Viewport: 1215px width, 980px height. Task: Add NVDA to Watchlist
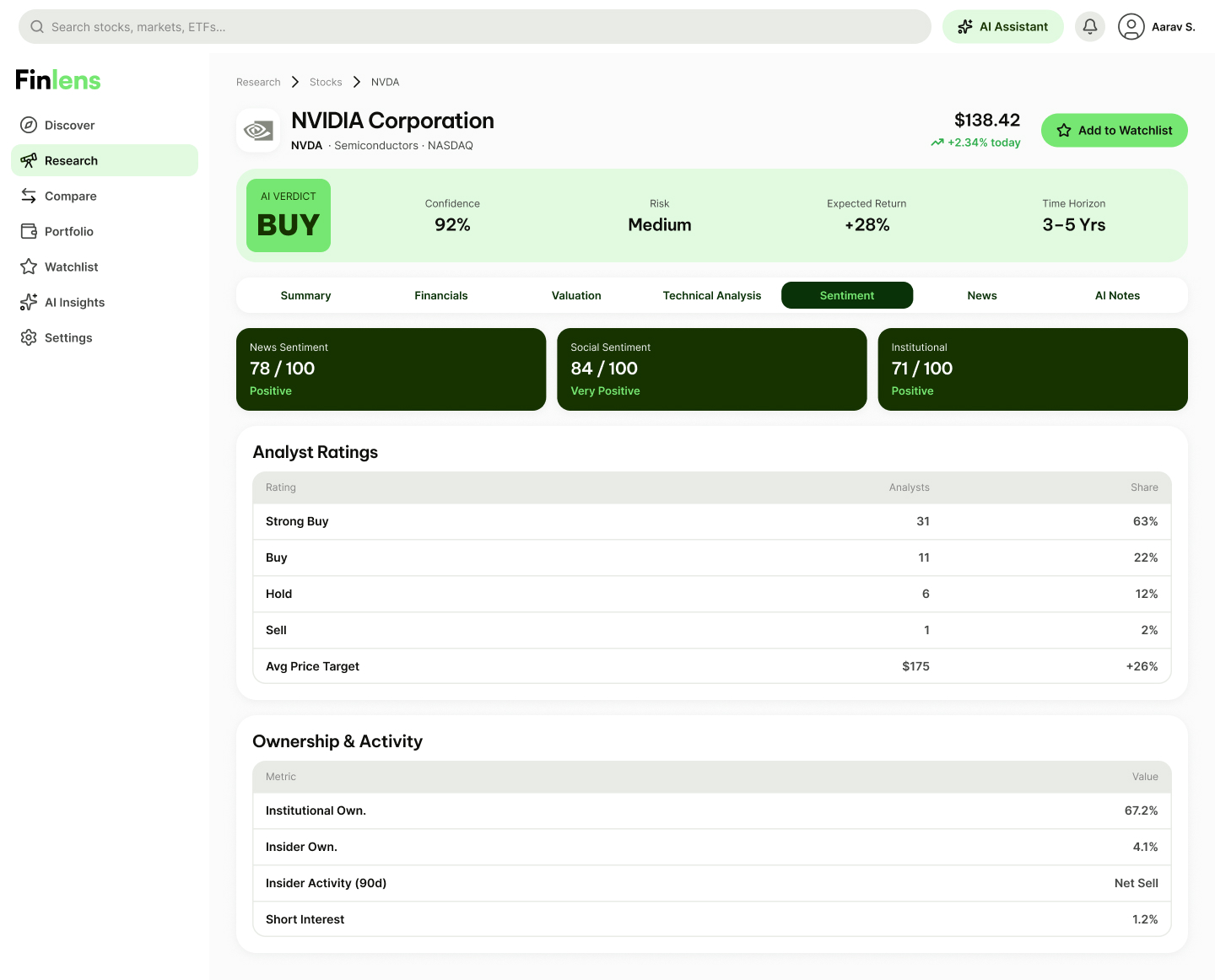click(x=1115, y=131)
